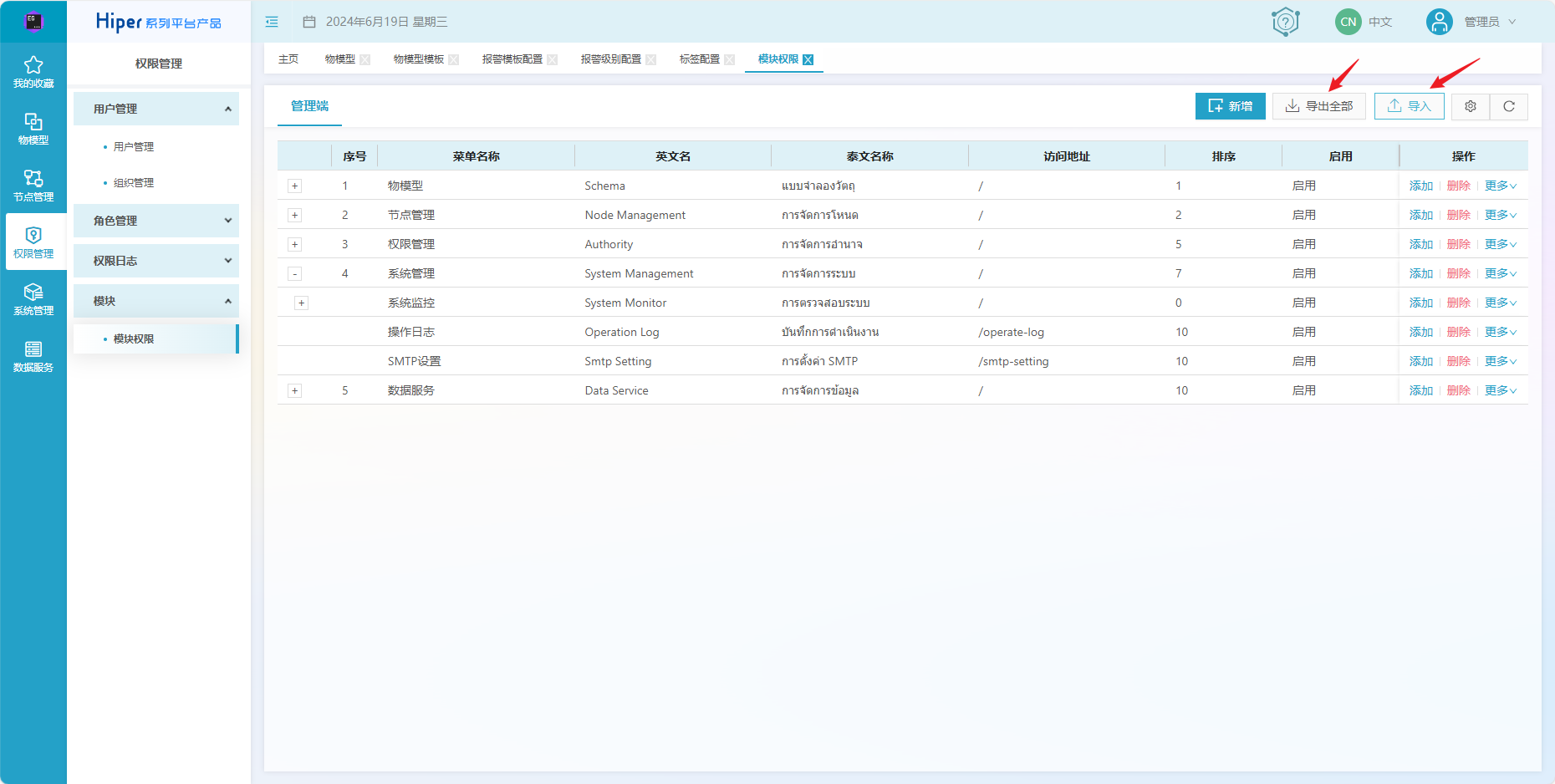Open 更多 menu for 操作日志 row
This screenshot has height=784, width=1555.
pyautogui.click(x=1501, y=332)
